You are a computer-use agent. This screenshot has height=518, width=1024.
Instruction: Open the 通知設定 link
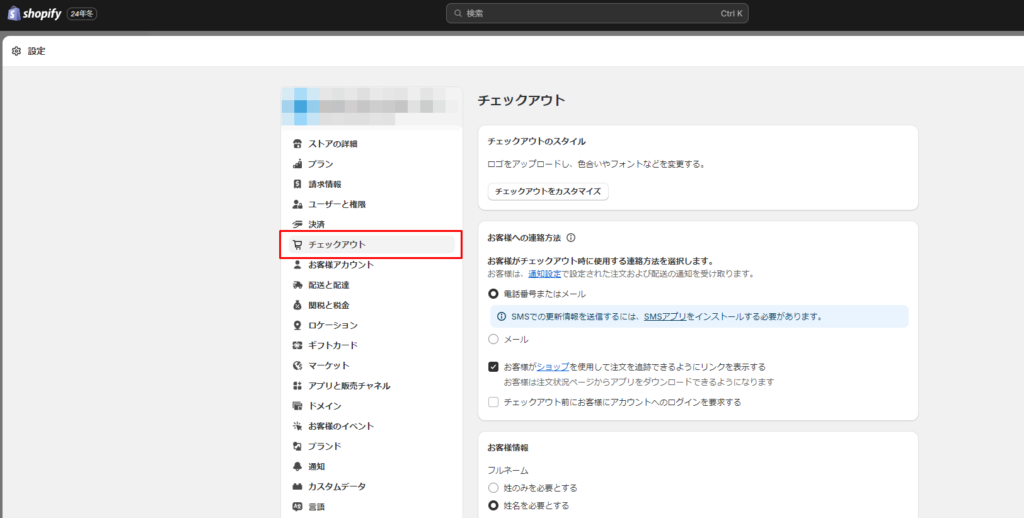545,273
